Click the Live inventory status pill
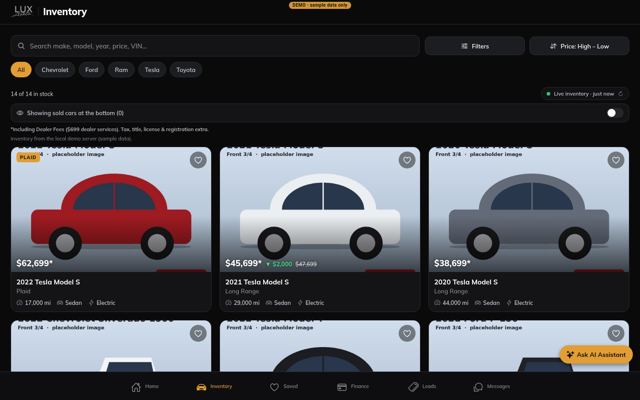640x400 pixels. pos(584,94)
